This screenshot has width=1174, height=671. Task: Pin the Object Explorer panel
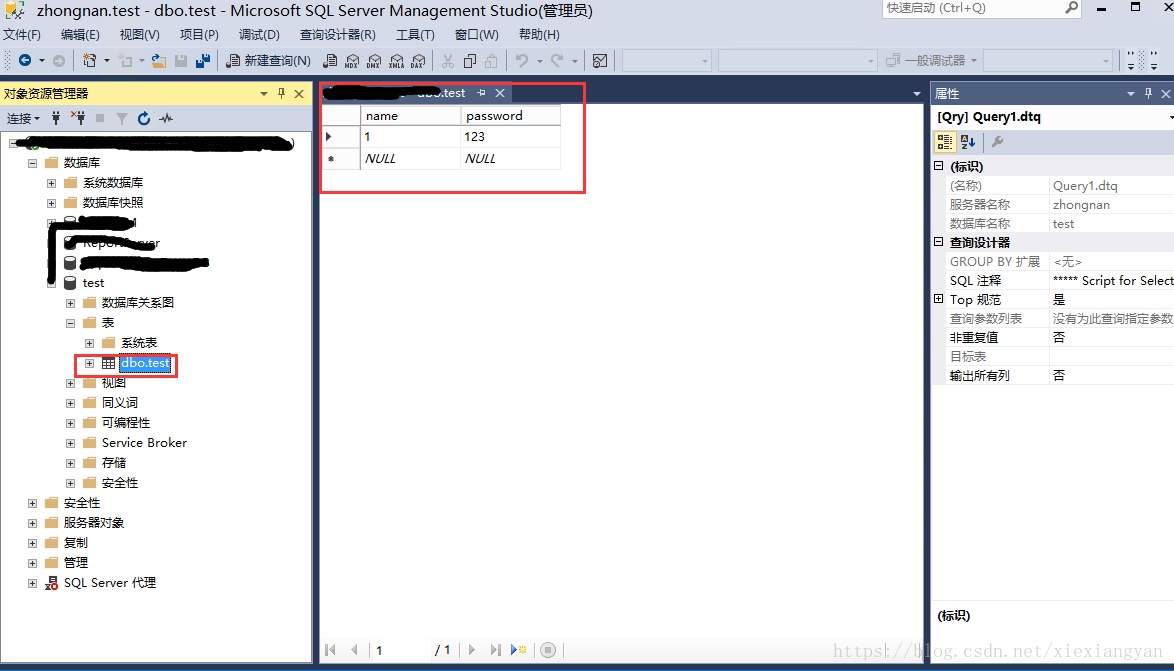[282, 92]
